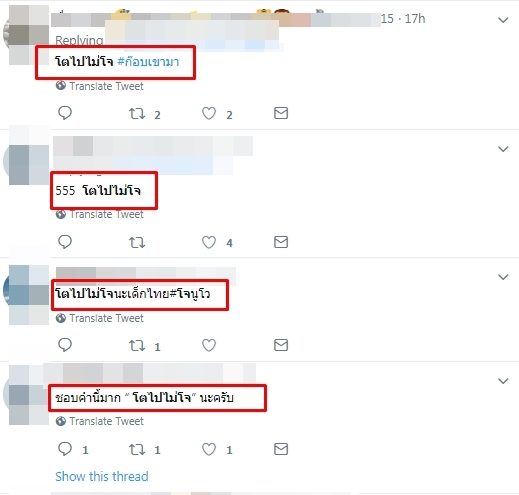The image size is (519, 495).
Task: Show this thread link at bottom
Action: [102, 476]
